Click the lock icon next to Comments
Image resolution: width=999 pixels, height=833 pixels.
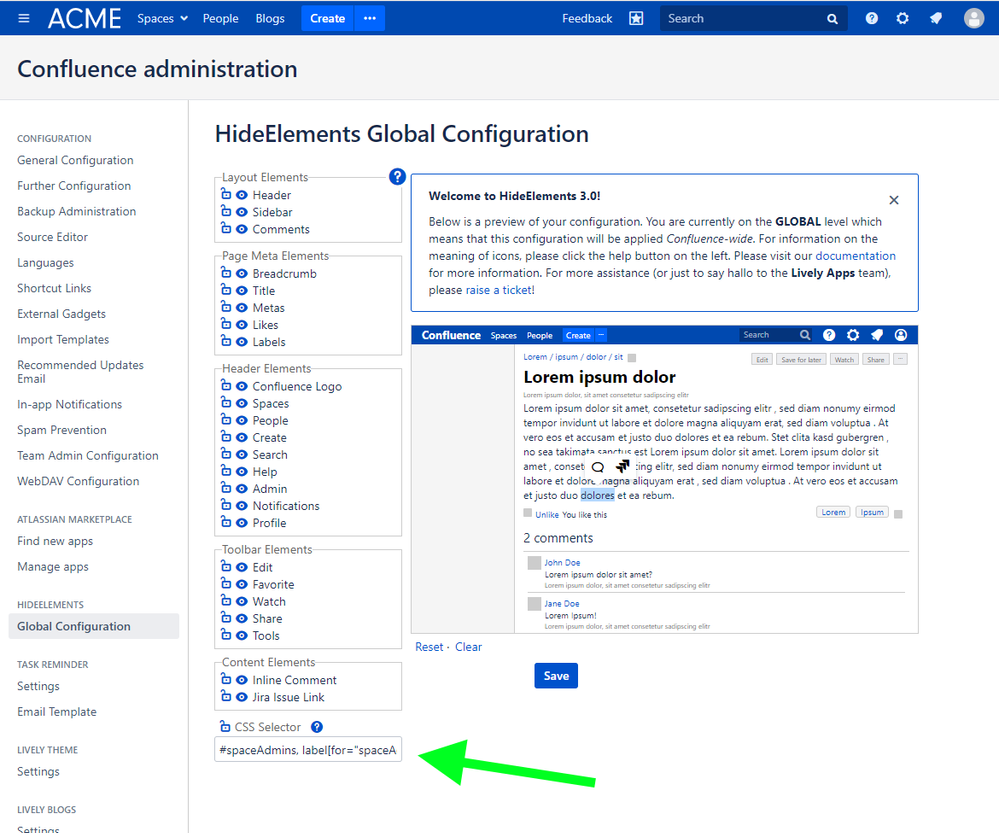click(x=226, y=228)
